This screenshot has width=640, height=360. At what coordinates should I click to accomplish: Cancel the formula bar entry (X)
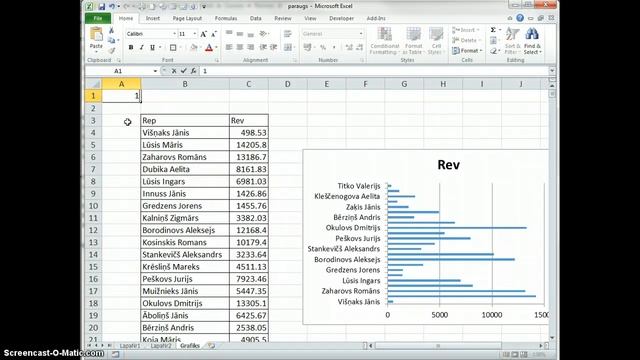[x=174, y=71]
